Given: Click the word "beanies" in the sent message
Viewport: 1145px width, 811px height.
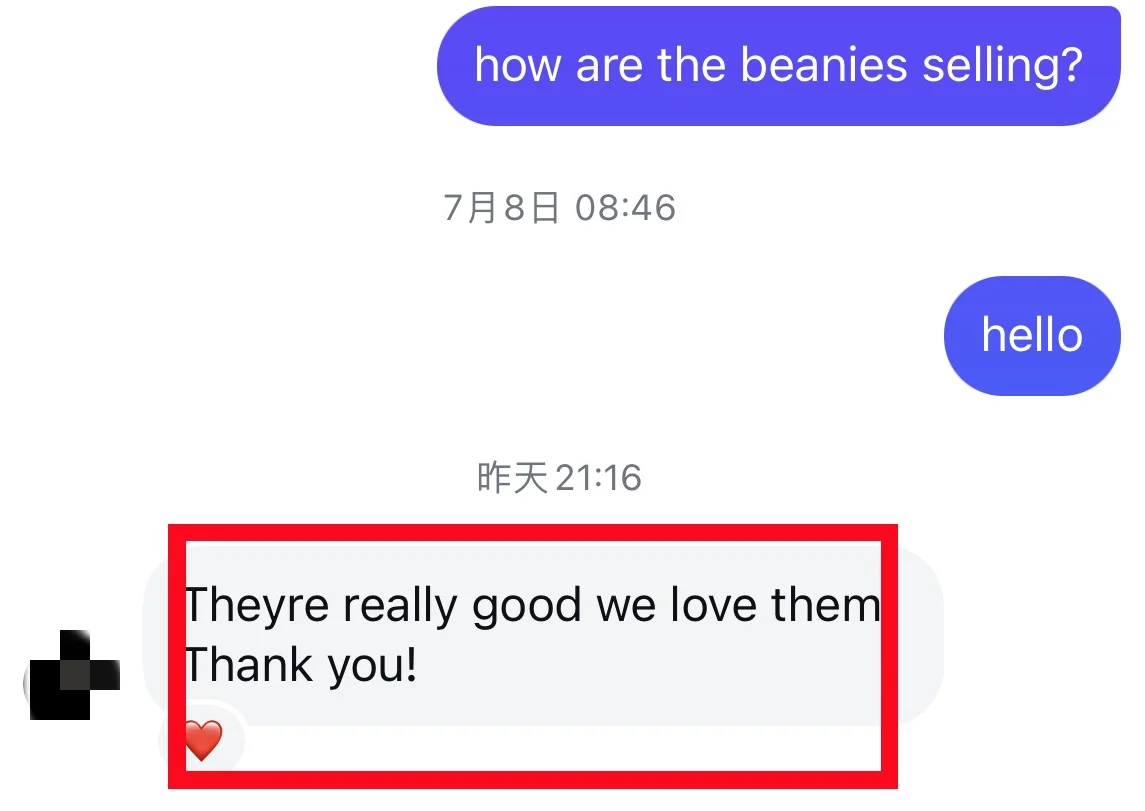Looking at the screenshot, I should click(x=824, y=65).
